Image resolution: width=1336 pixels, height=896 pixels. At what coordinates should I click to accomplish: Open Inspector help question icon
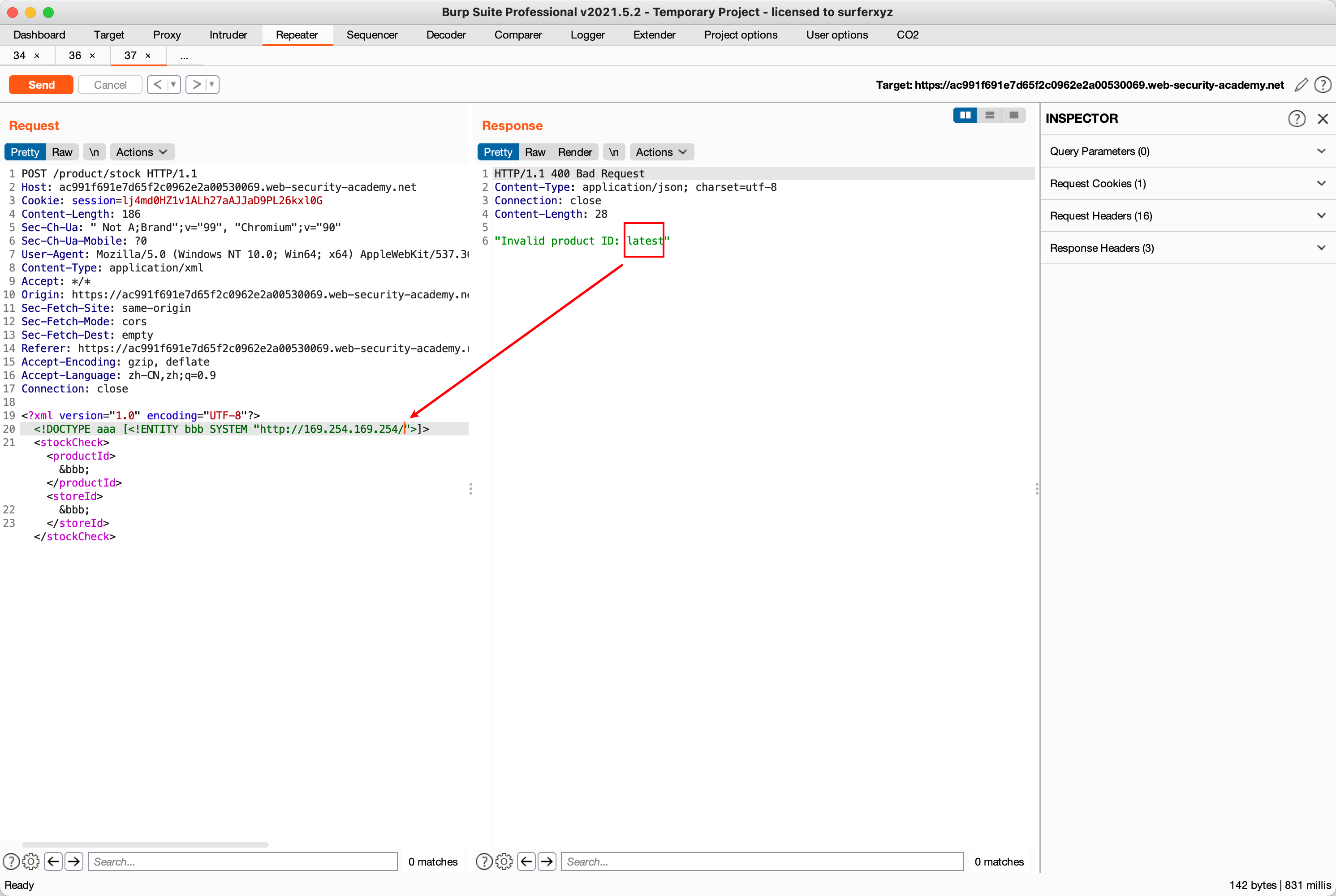[x=1297, y=118]
